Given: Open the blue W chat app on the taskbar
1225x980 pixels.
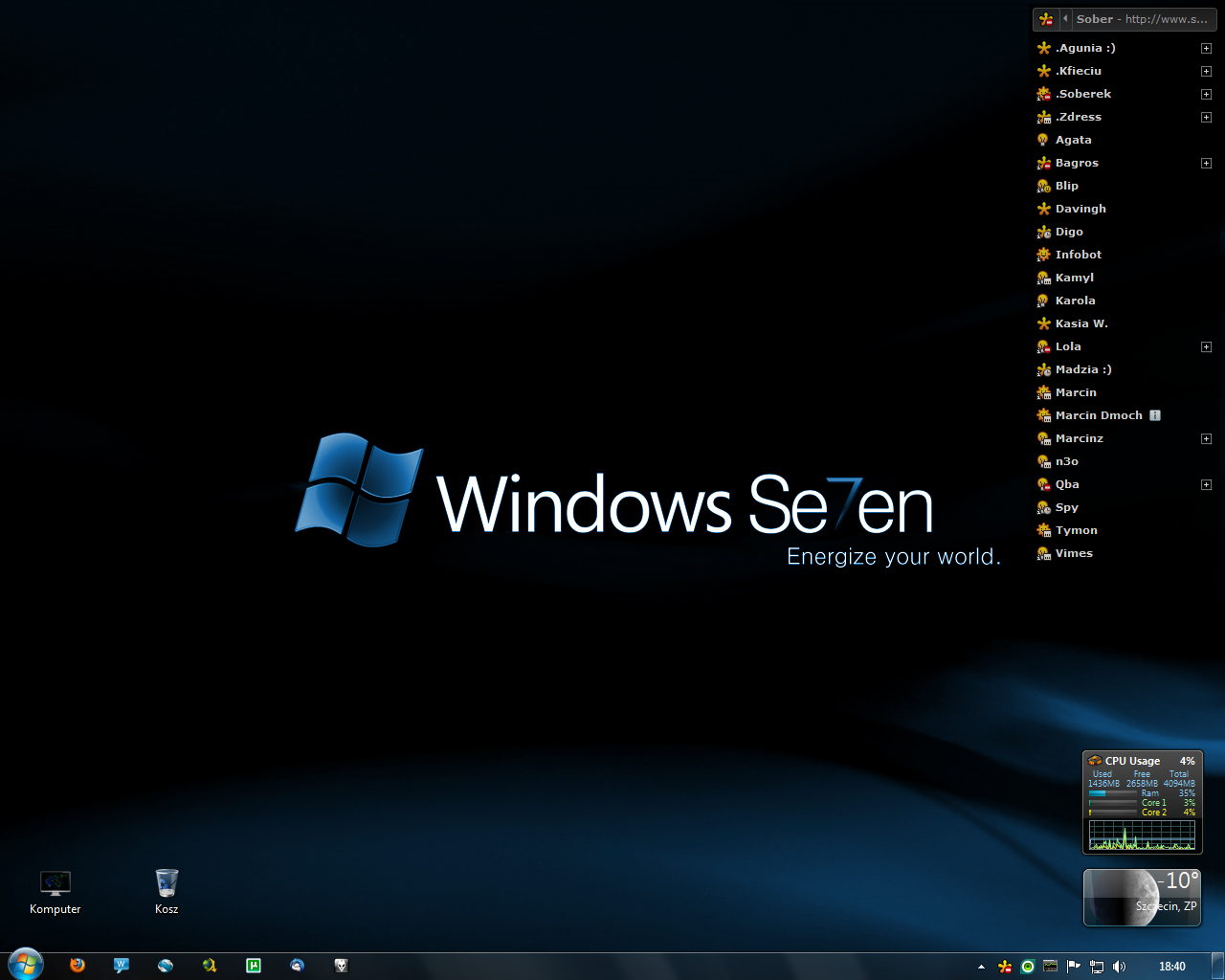Looking at the screenshot, I should pyautogui.click(x=122, y=966).
